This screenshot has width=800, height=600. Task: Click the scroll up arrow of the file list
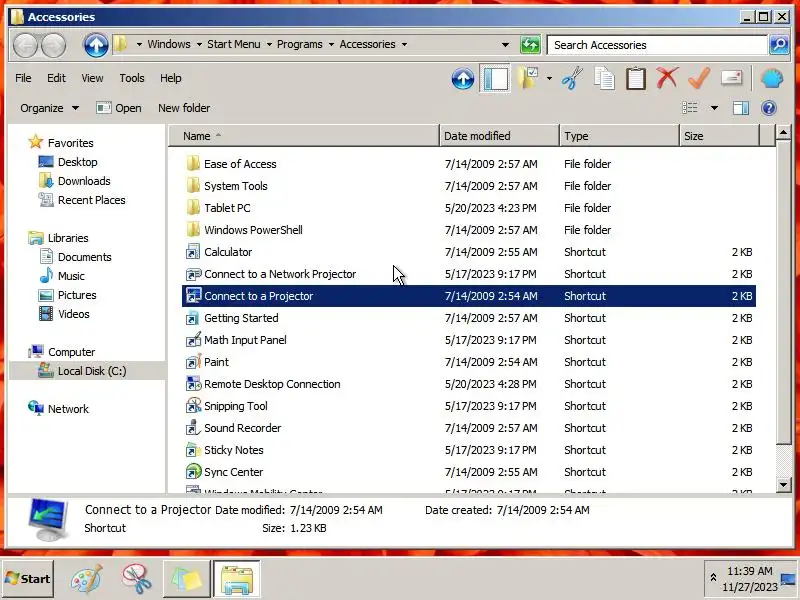point(783,133)
